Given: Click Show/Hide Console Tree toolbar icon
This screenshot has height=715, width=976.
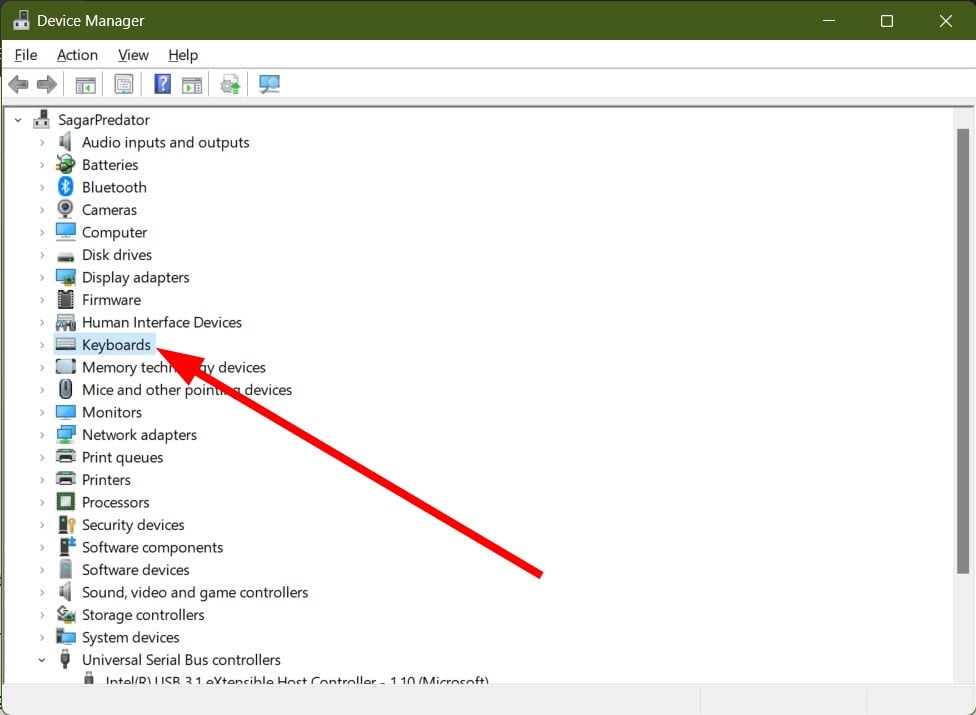Looking at the screenshot, I should [x=85, y=85].
